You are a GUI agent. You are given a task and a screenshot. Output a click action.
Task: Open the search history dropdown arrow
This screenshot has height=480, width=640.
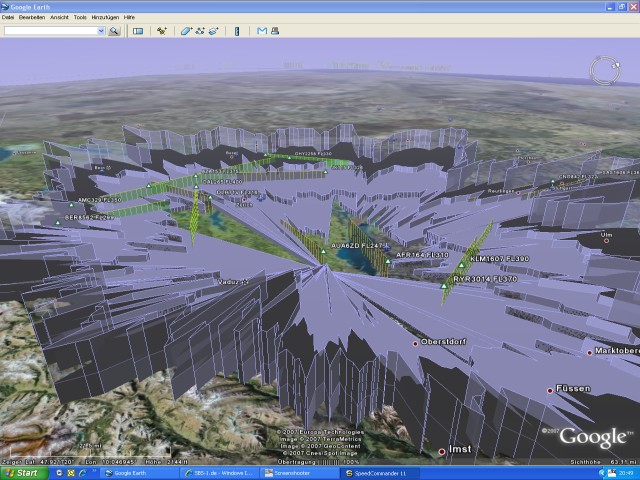pos(101,31)
